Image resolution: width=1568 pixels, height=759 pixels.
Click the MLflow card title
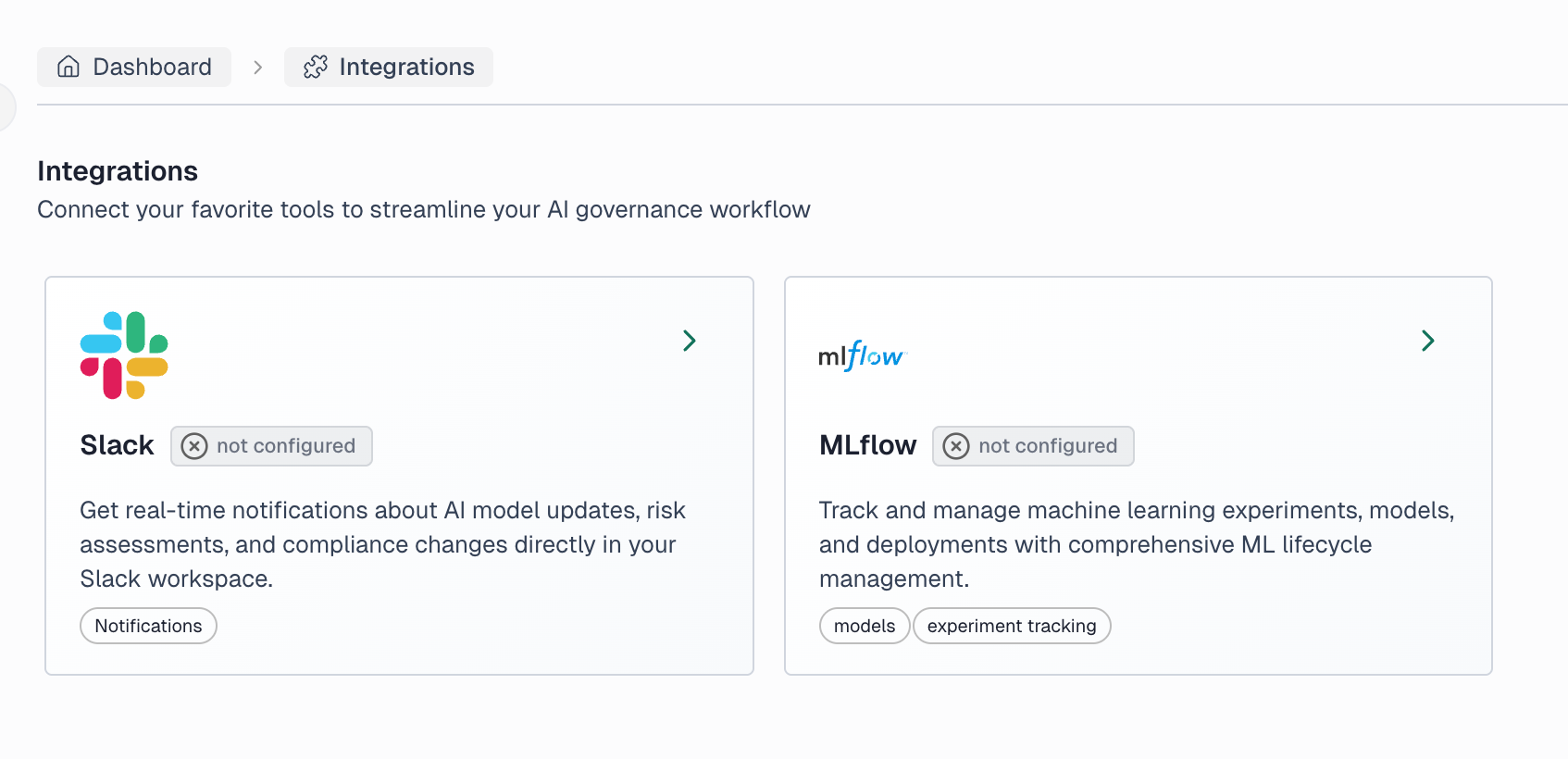(x=867, y=445)
